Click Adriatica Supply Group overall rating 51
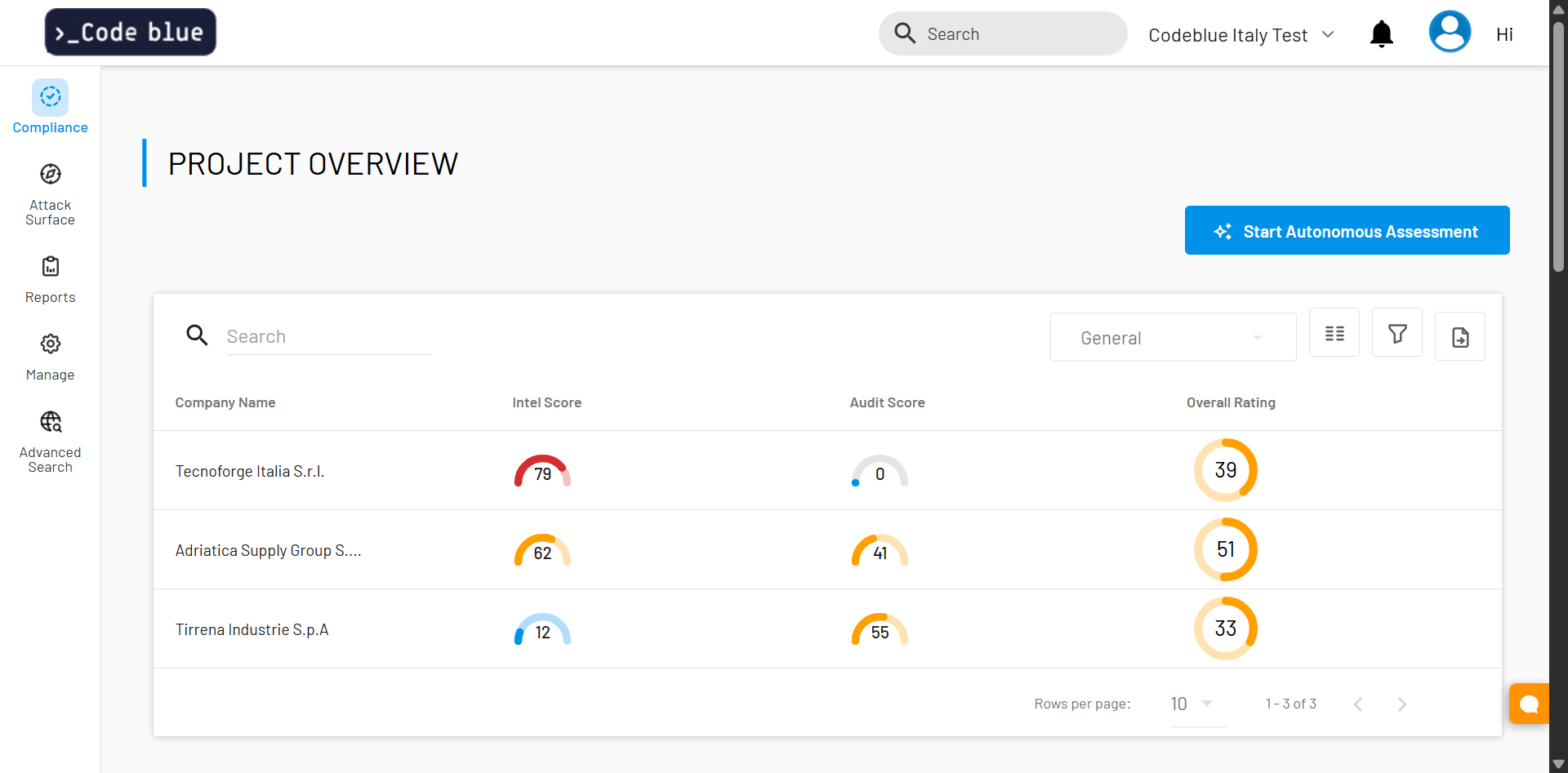This screenshot has height=773, width=1568. (1225, 549)
